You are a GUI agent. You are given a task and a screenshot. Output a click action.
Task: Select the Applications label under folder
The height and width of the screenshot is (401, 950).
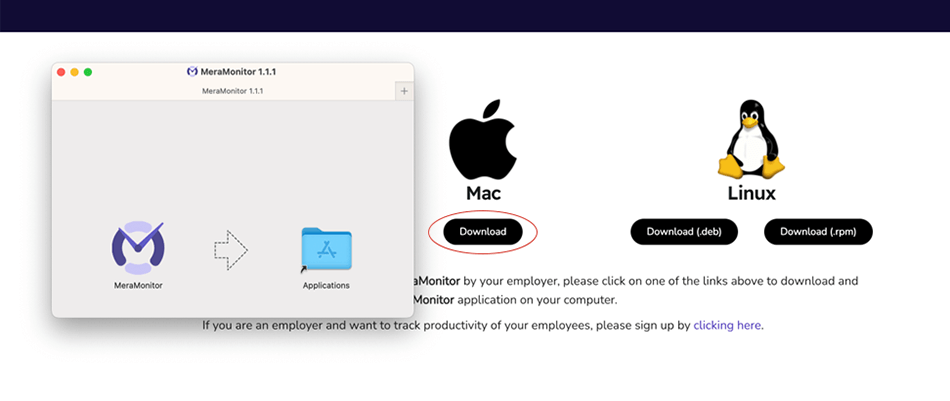pos(326,285)
